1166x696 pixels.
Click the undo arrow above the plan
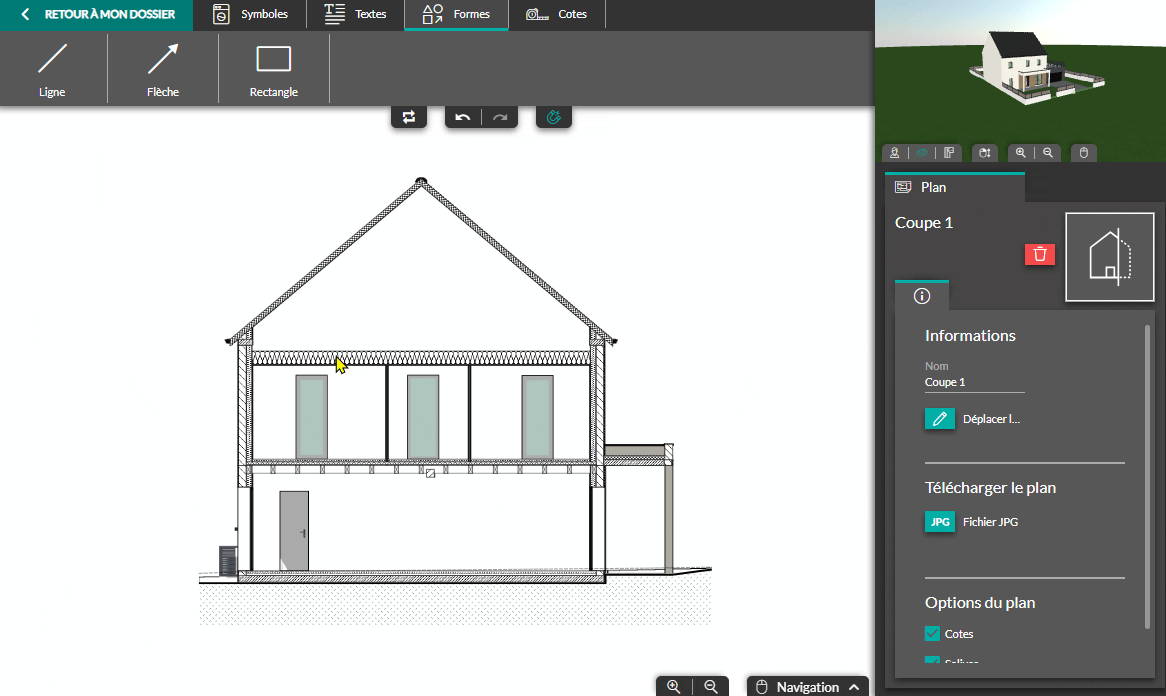pos(463,118)
